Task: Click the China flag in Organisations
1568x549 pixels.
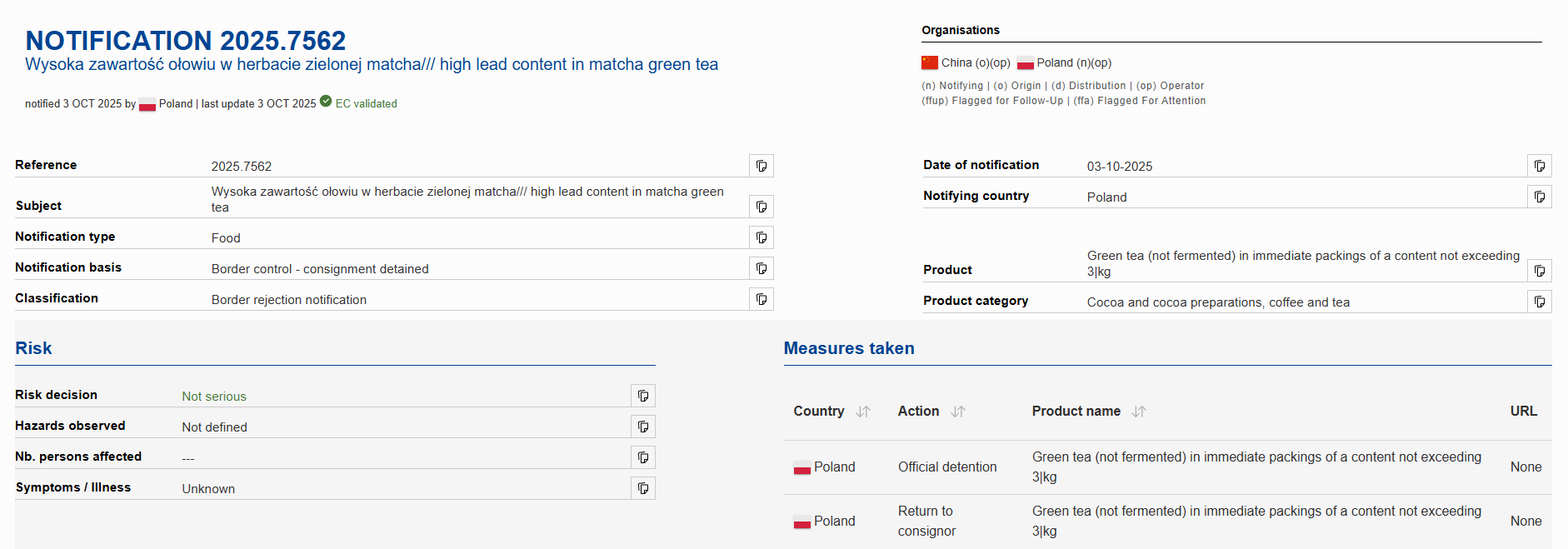Action: click(930, 62)
